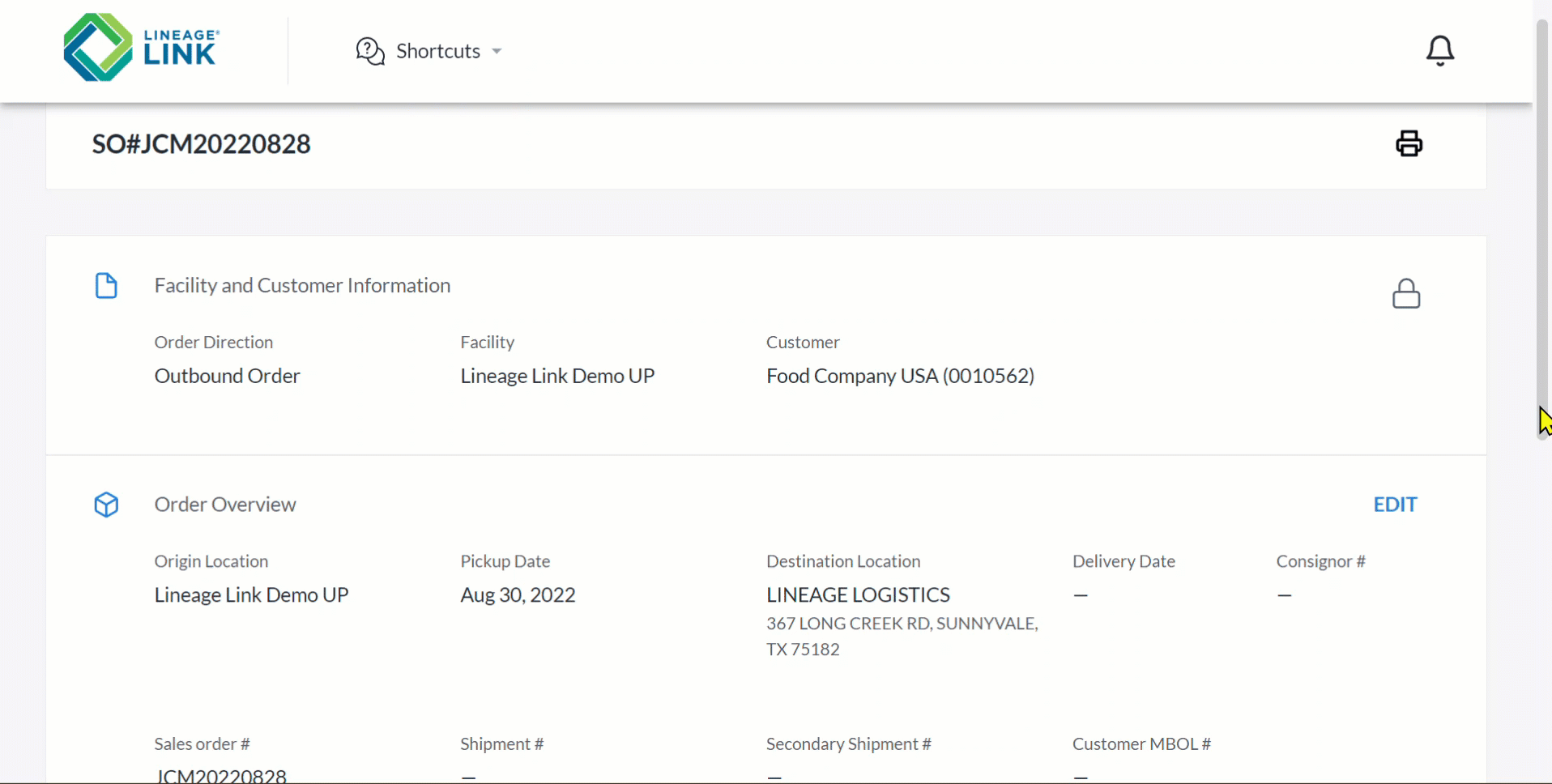Print the order using printer icon
The image size is (1552, 784).
click(x=1409, y=143)
